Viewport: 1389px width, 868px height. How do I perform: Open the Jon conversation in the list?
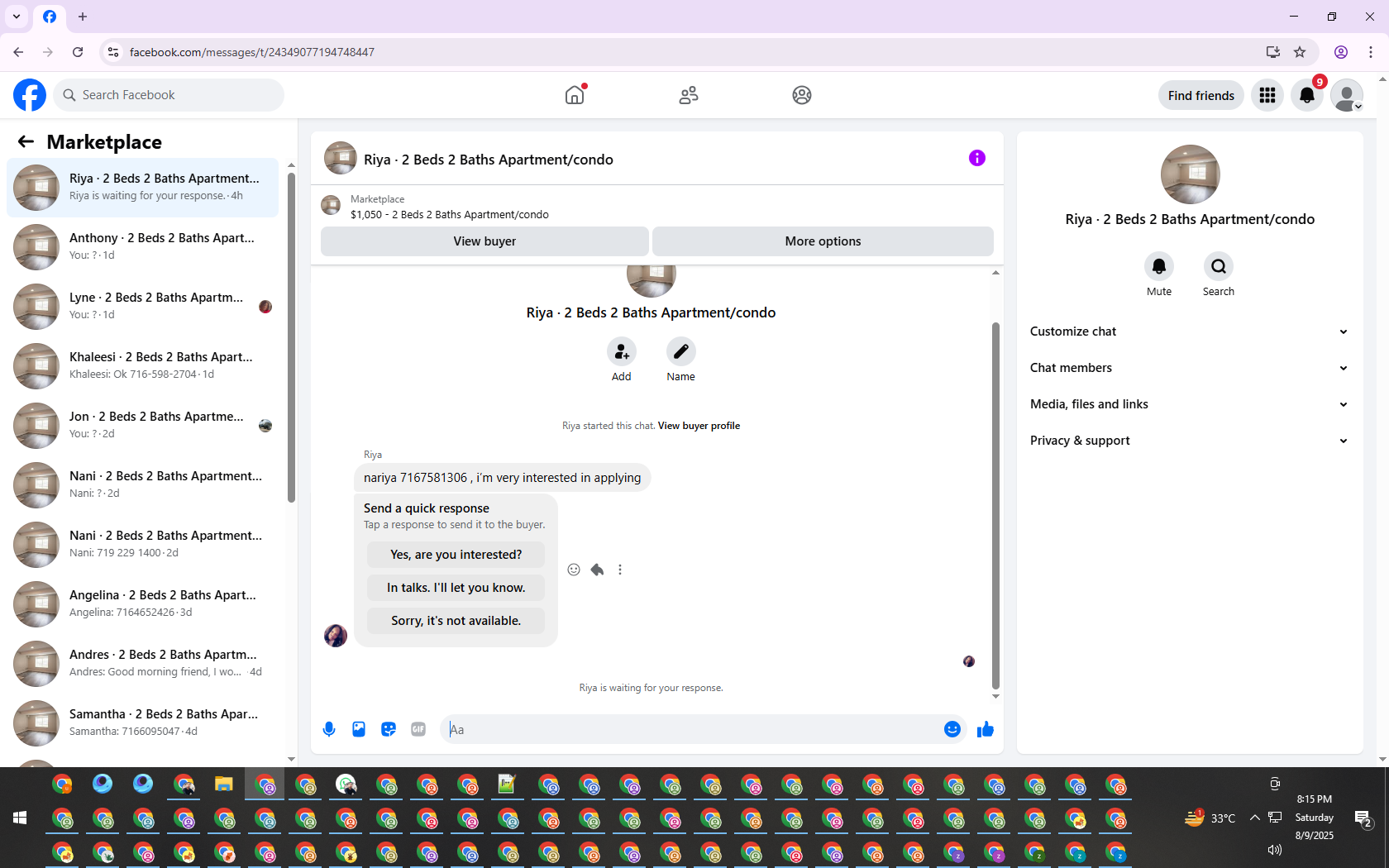[143, 425]
